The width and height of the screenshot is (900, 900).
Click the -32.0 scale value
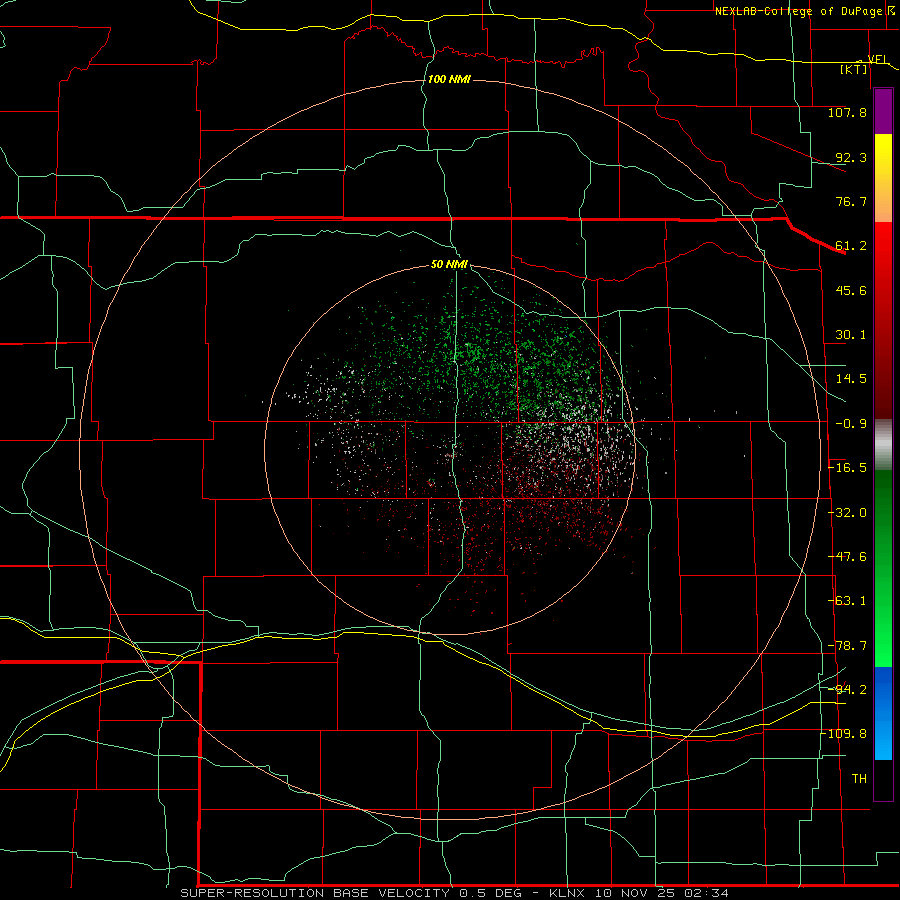tap(847, 513)
